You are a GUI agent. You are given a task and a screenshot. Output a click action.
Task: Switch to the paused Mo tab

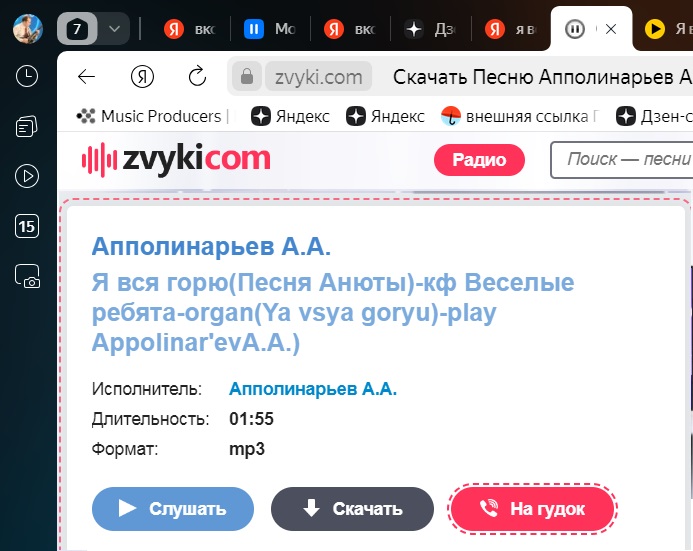270,29
